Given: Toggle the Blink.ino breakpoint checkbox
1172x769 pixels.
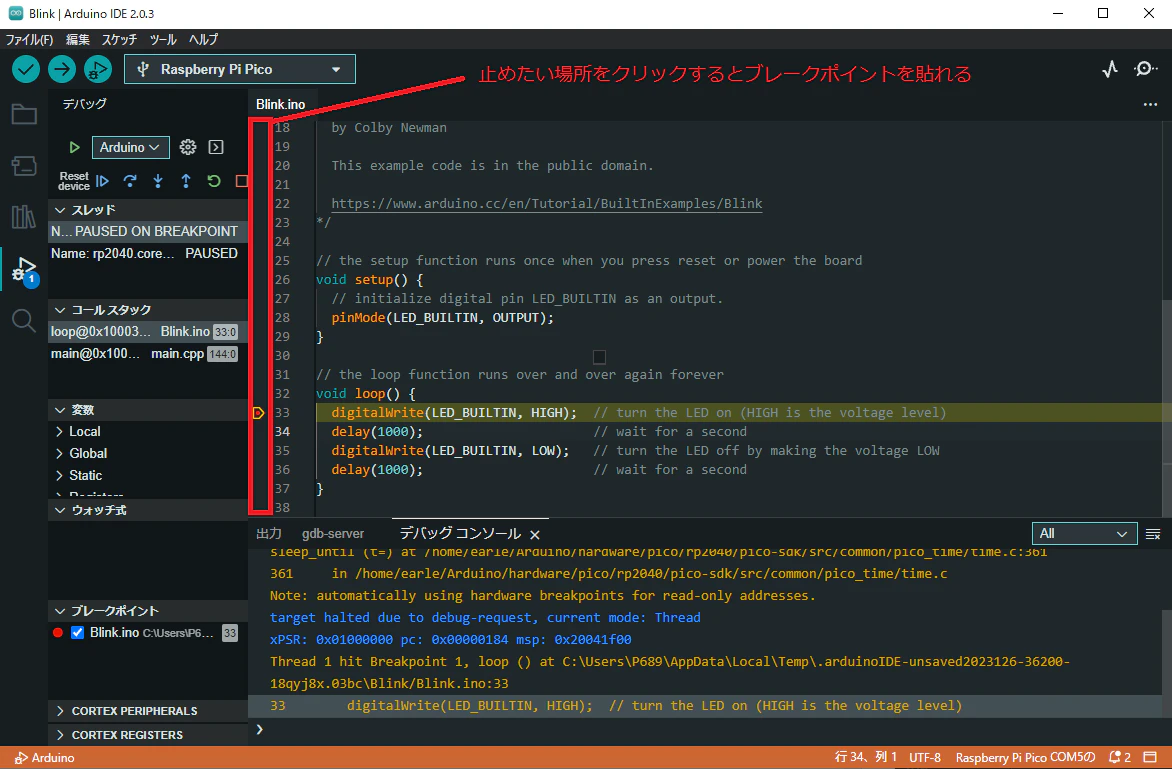Looking at the screenshot, I should pyautogui.click(x=77, y=632).
